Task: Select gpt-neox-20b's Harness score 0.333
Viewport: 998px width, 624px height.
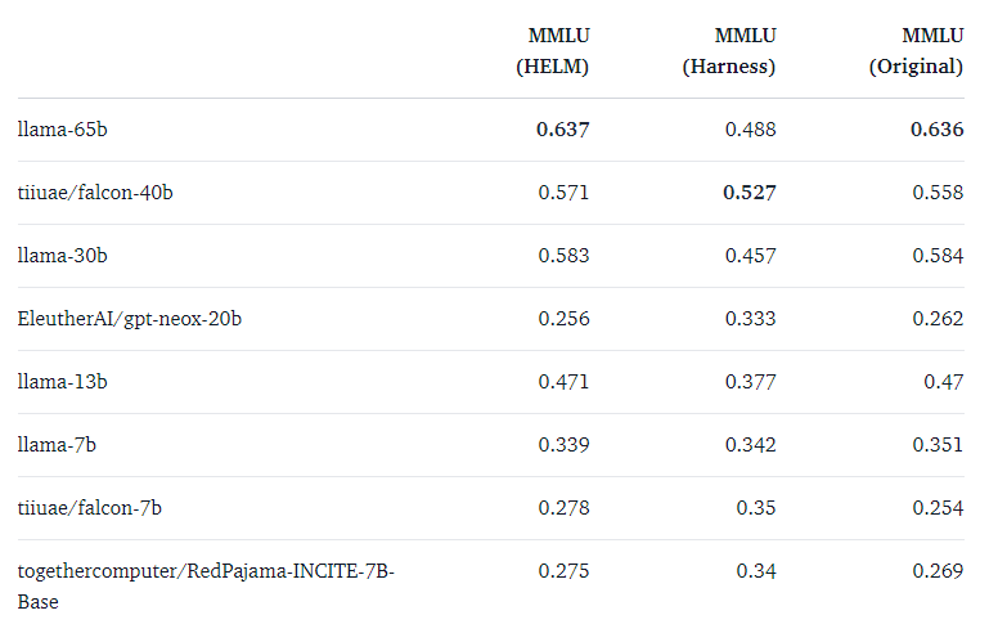Action: click(750, 319)
